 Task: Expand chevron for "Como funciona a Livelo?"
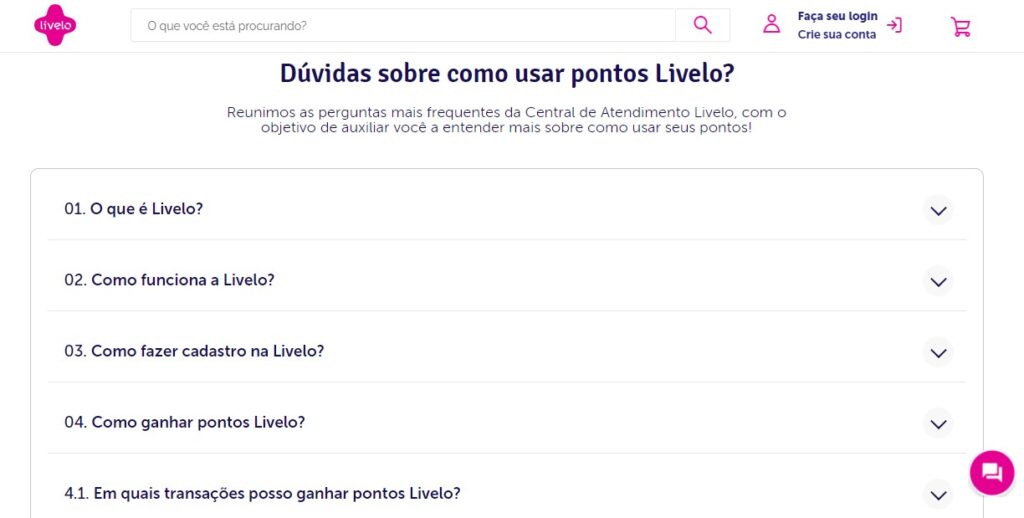coord(937,281)
